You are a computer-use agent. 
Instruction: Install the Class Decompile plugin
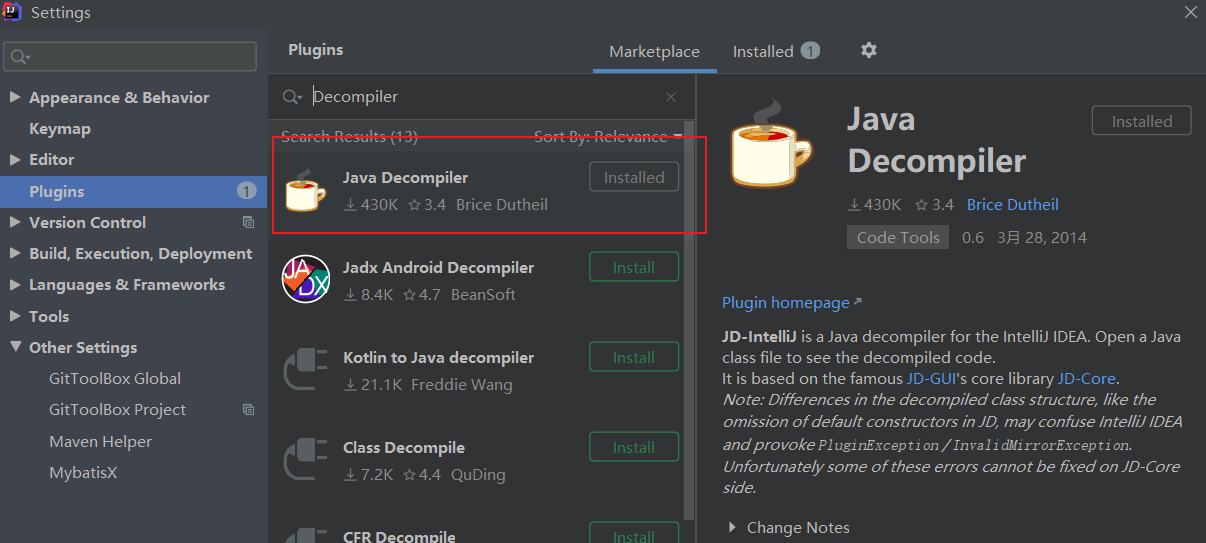click(x=634, y=447)
